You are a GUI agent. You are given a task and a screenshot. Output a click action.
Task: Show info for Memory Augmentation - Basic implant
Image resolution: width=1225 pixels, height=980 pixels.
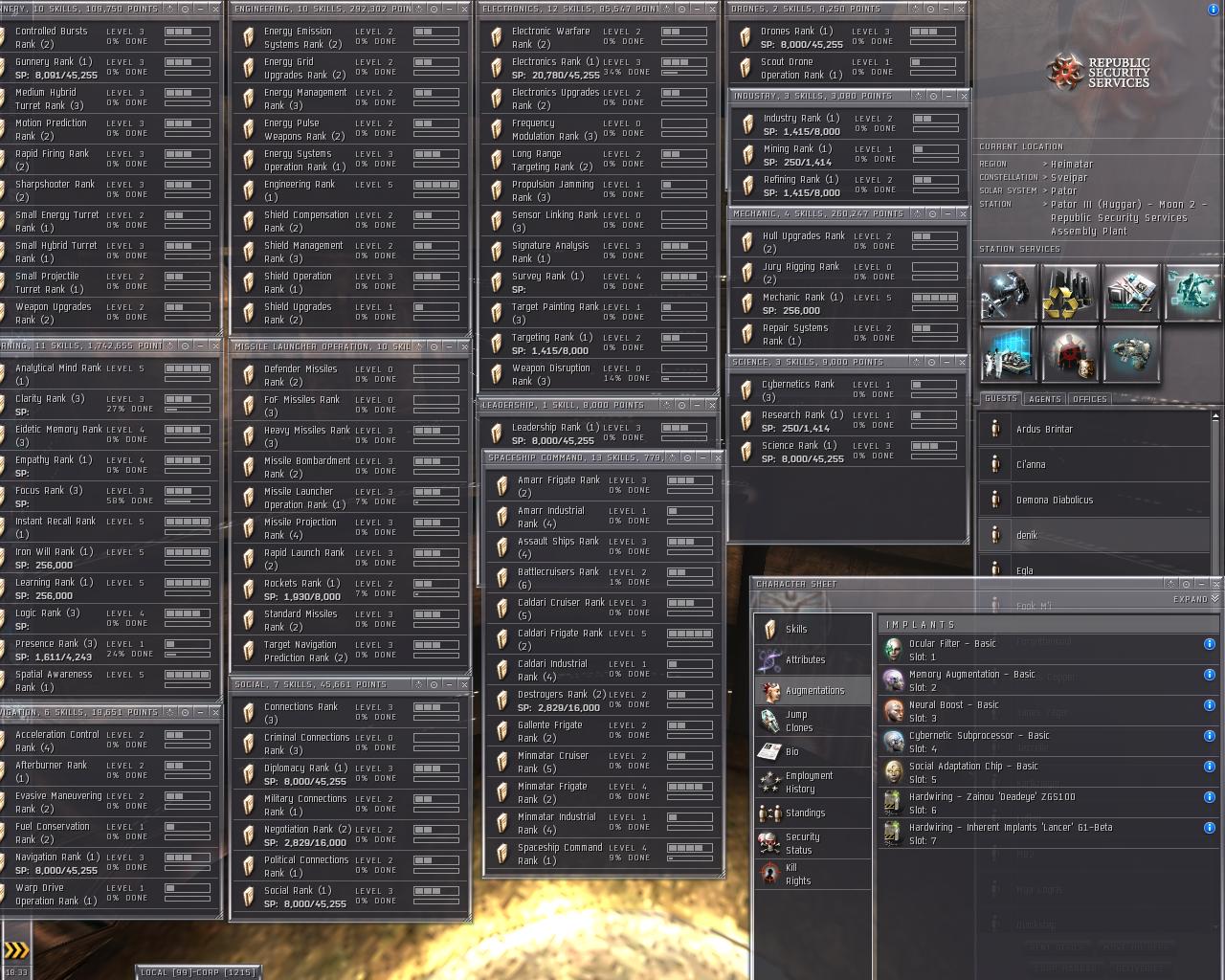(x=1210, y=675)
